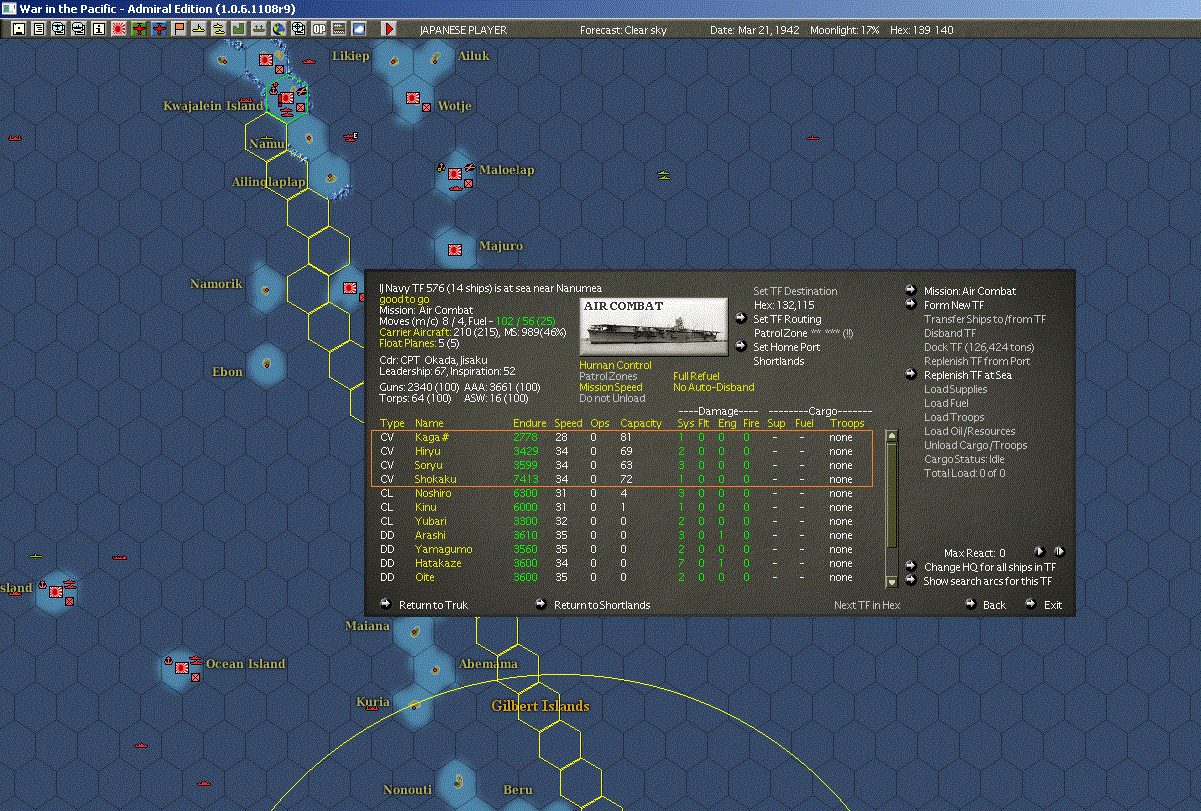Click arrow icon beside Mission: Air Combat

tap(911, 291)
